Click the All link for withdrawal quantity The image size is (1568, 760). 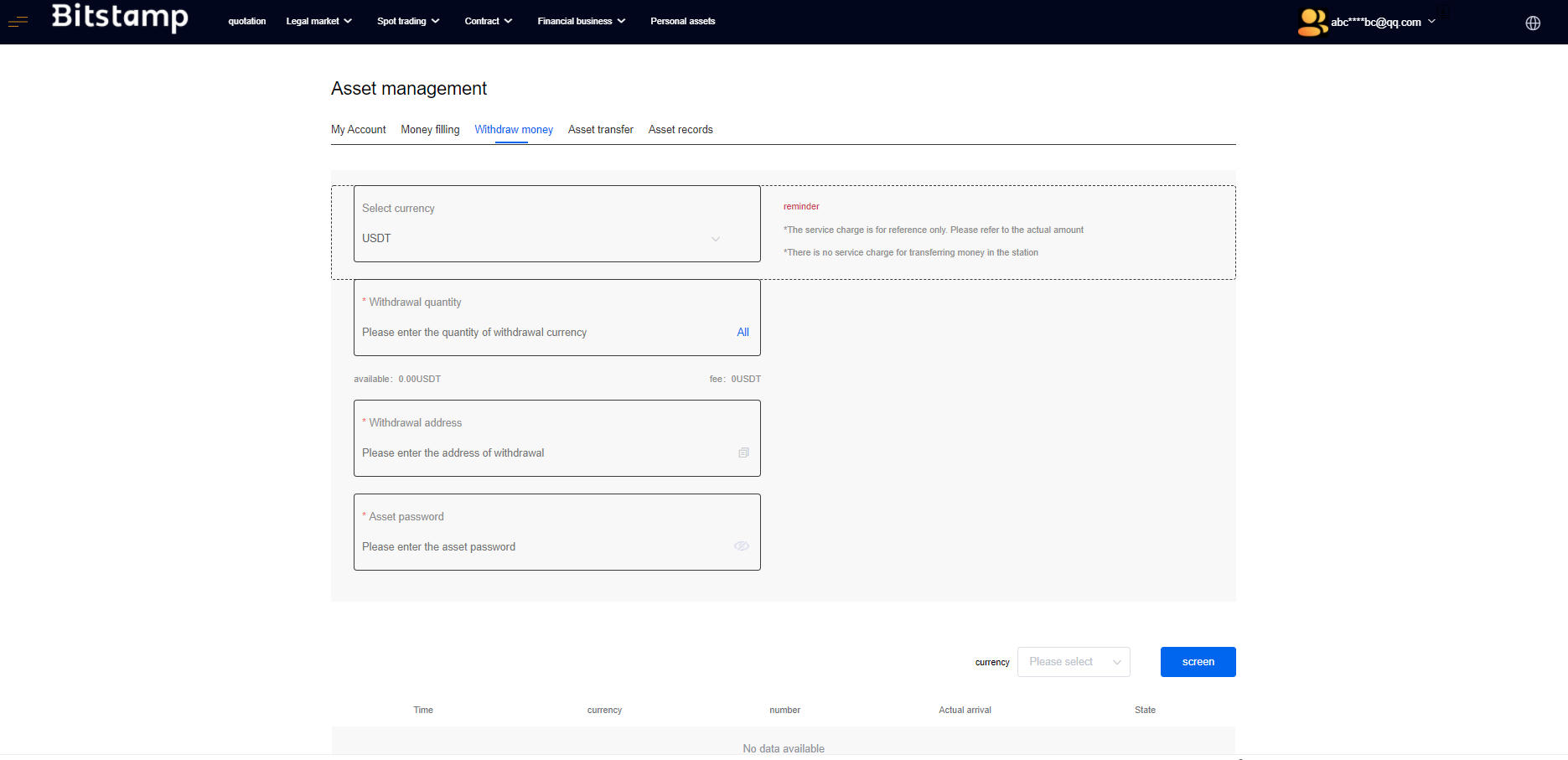coord(743,333)
